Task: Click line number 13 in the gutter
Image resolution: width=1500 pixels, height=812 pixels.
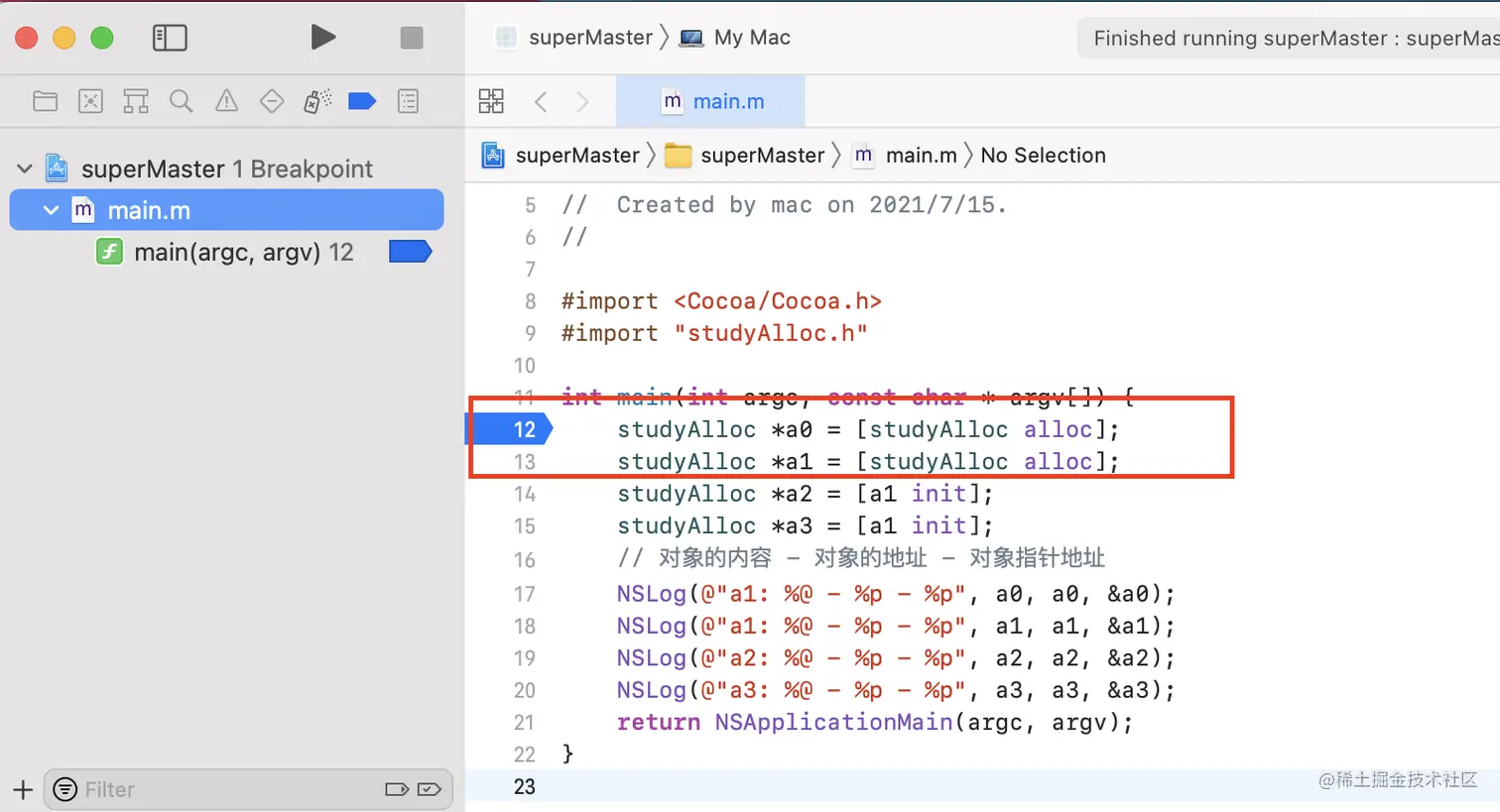Action: 525,462
